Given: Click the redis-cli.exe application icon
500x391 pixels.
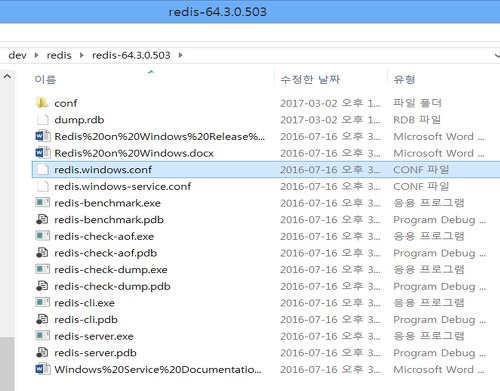Looking at the screenshot, I should click(x=42, y=302).
